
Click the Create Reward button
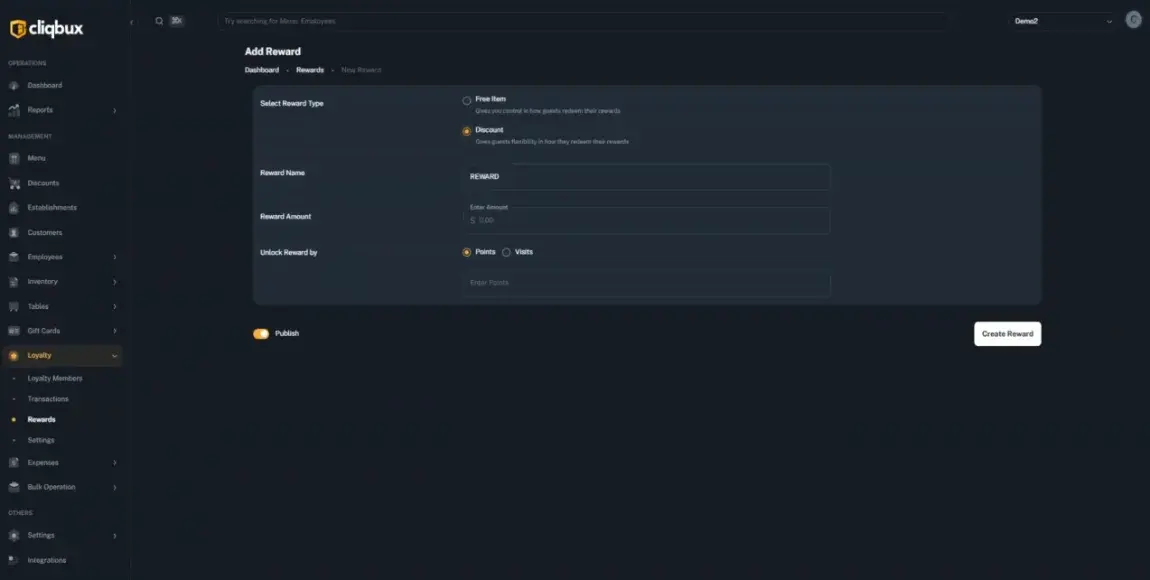click(x=1007, y=334)
